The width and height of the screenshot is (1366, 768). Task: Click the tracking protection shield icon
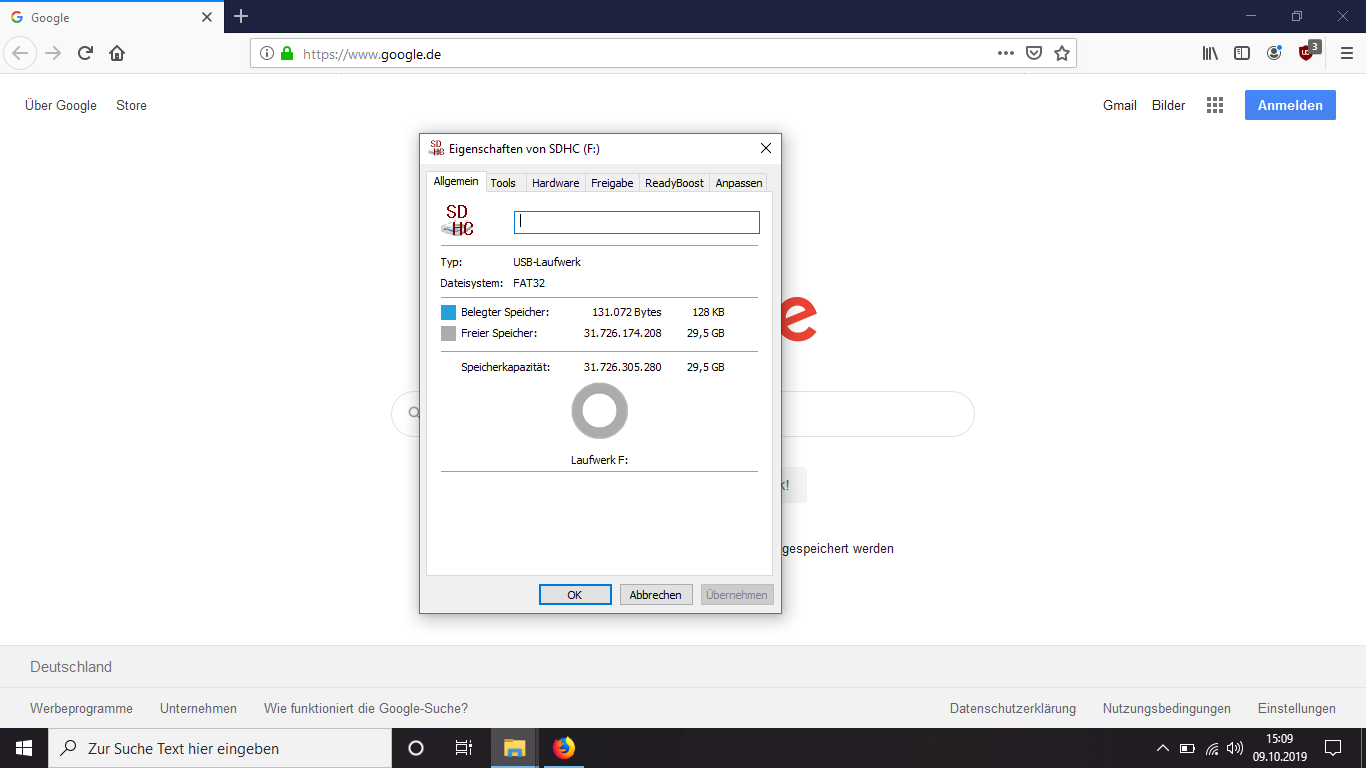point(1033,53)
